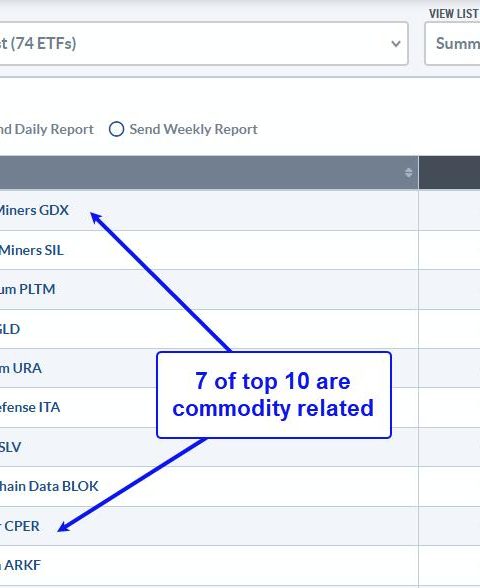Click the Send Daily Report label
Image resolution: width=480 pixels, height=588 pixels.
(x=46, y=129)
